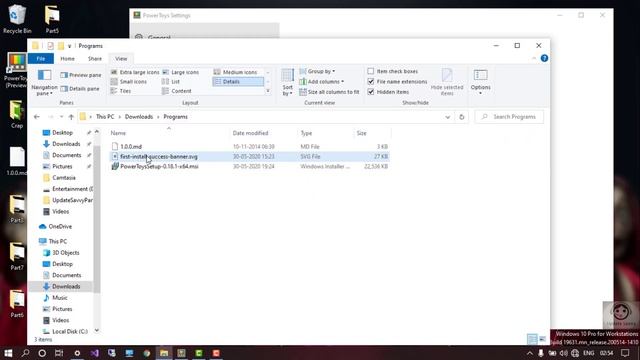Open the Navigation pane menu
This screenshot has width=640, height=360.
click(44, 82)
